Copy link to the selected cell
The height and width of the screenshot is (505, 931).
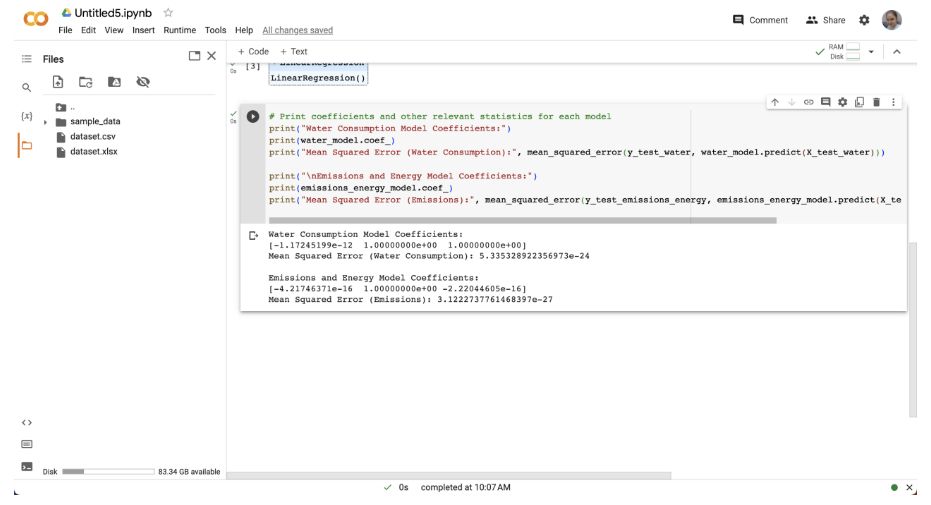coord(810,102)
